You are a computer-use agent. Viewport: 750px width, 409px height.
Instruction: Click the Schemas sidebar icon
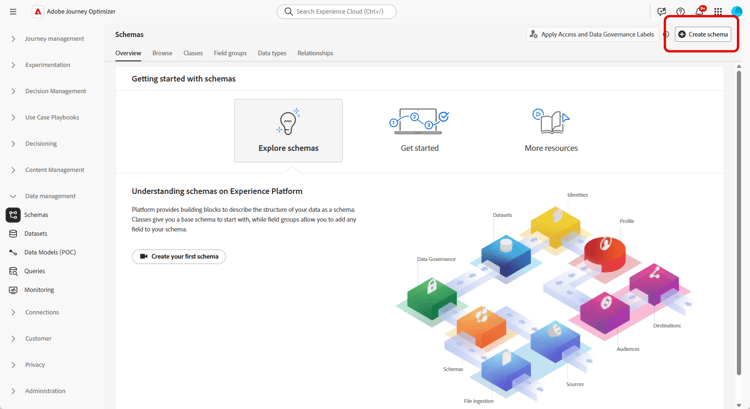pyautogui.click(x=13, y=215)
